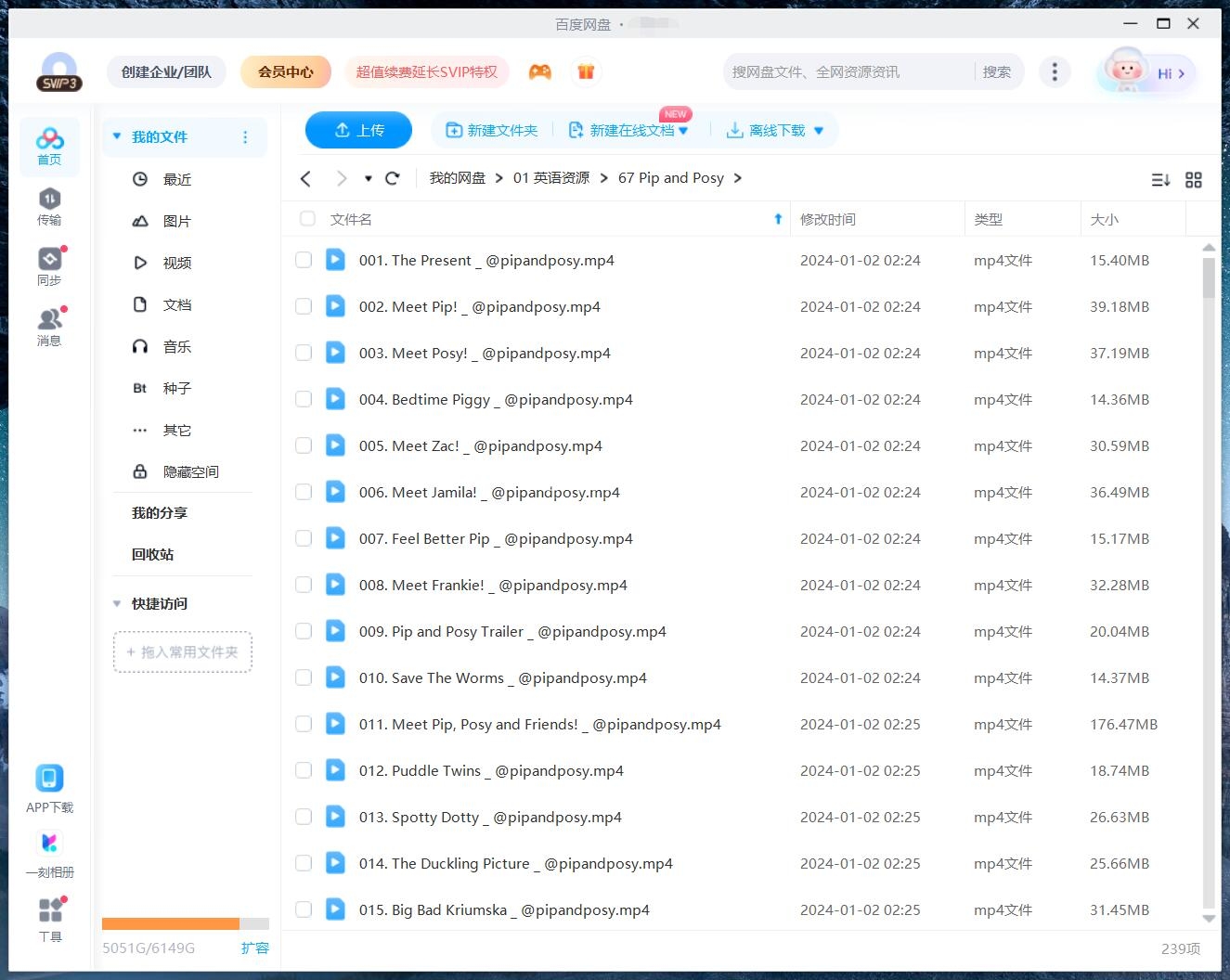Open 视频 videos category
The height and width of the screenshot is (980, 1230).
pos(176,263)
